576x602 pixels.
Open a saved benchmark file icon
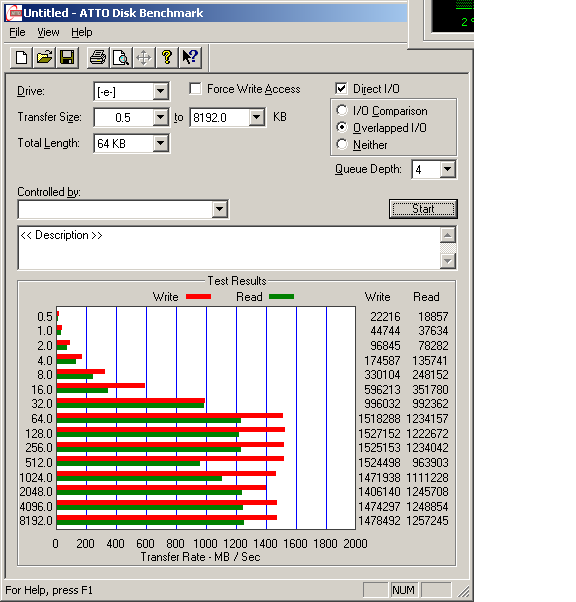[x=44, y=58]
